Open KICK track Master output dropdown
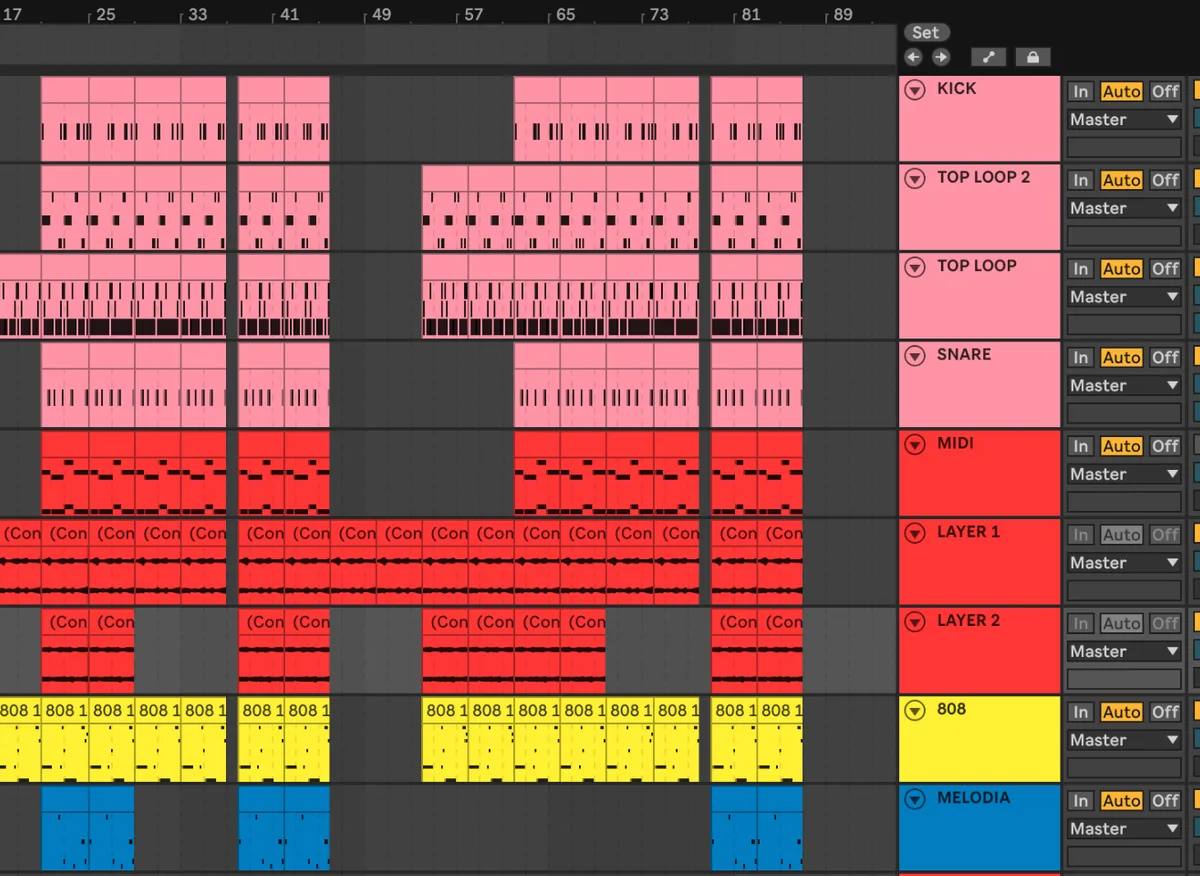The image size is (1200, 876). pos(1124,119)
